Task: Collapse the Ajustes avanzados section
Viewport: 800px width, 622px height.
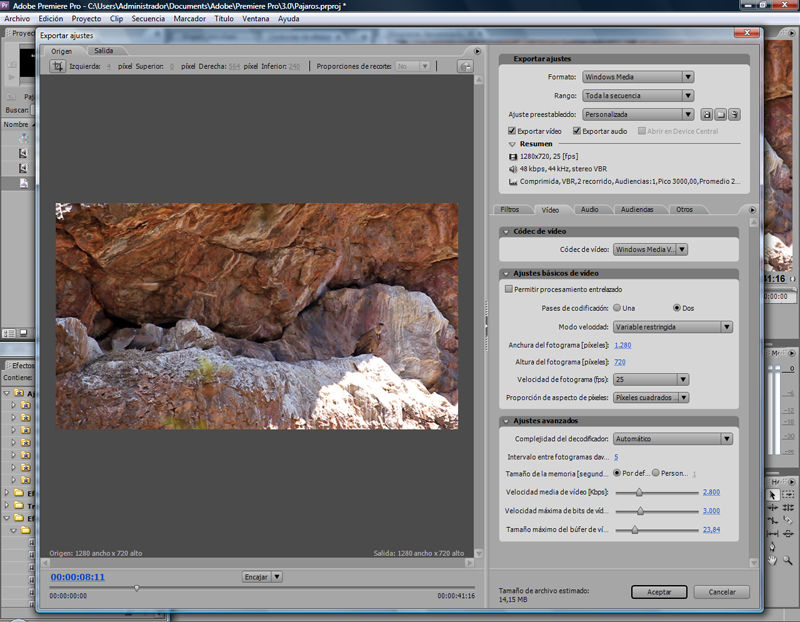Action: pos(506,421)
